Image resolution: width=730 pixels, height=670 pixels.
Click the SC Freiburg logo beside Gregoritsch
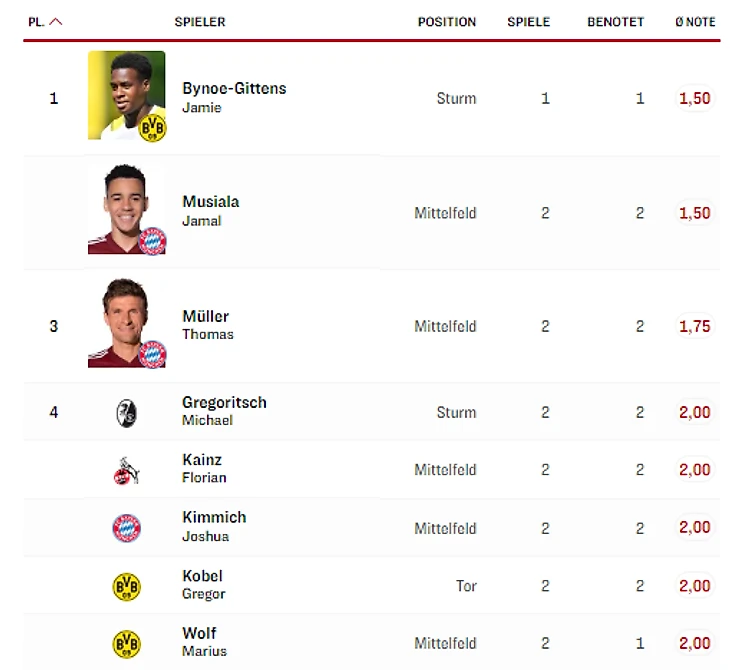pos(126,412)
